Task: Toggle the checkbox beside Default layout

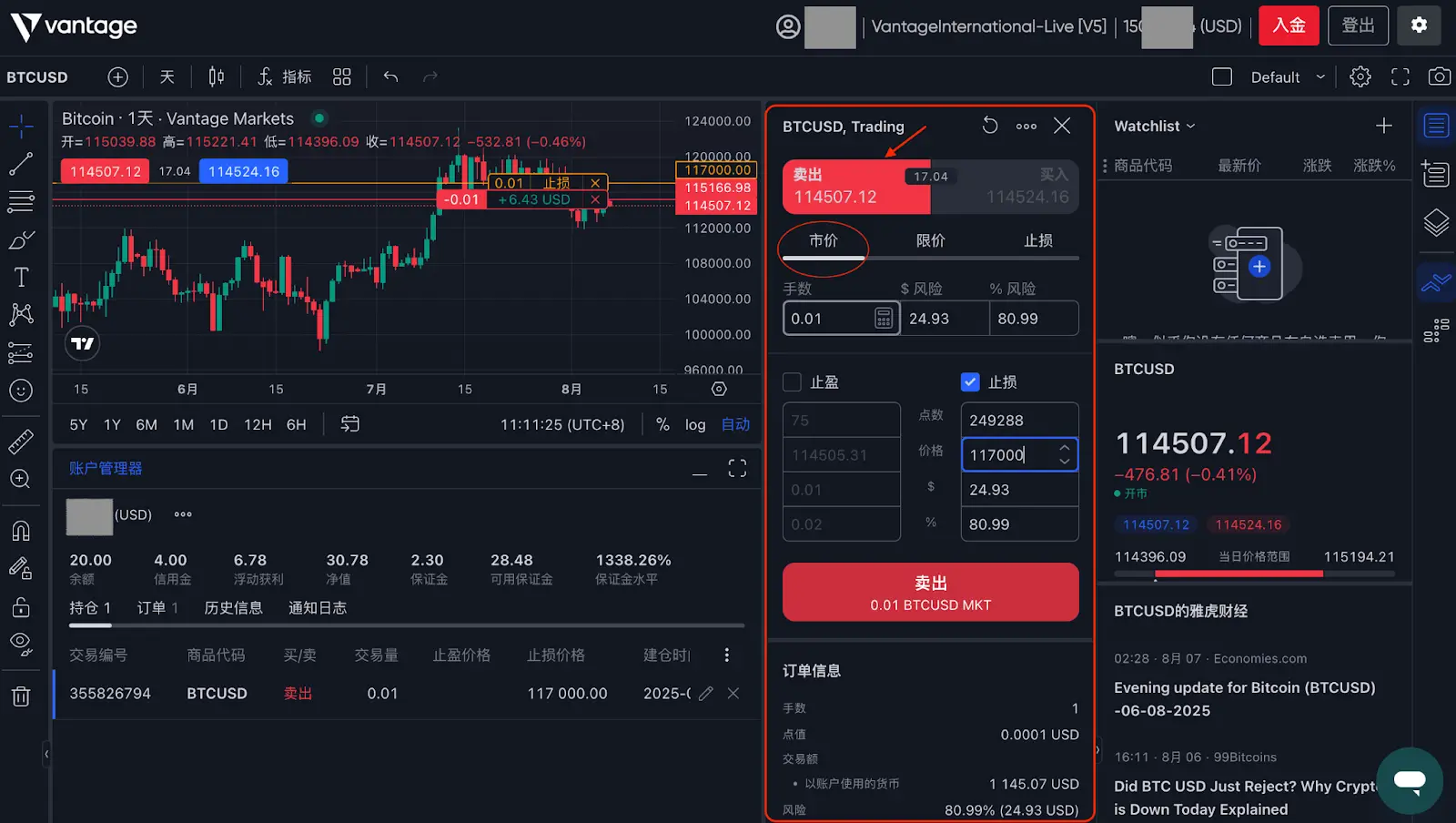Action: click(1222, 77)
